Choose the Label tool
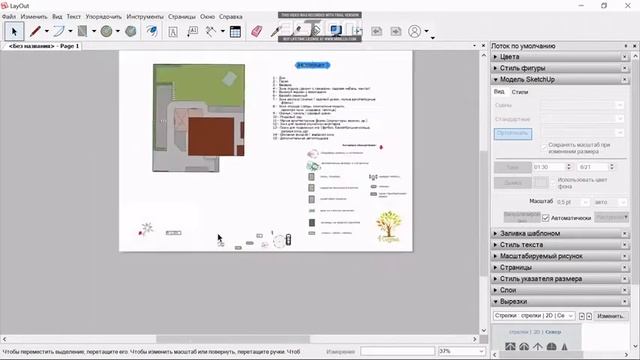640x360 pixels. coord(192,31)
